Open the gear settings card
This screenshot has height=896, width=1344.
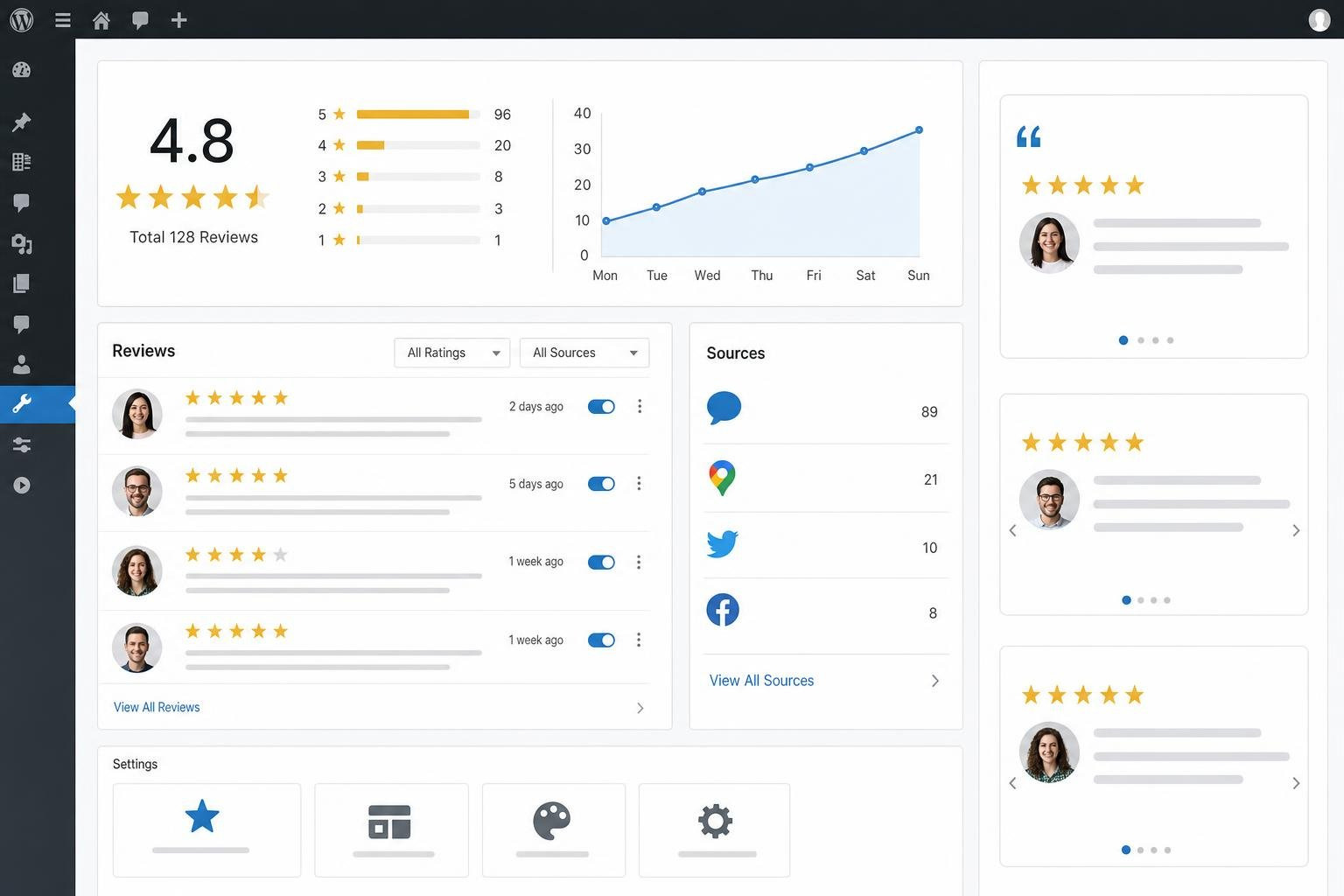(714, 830)
